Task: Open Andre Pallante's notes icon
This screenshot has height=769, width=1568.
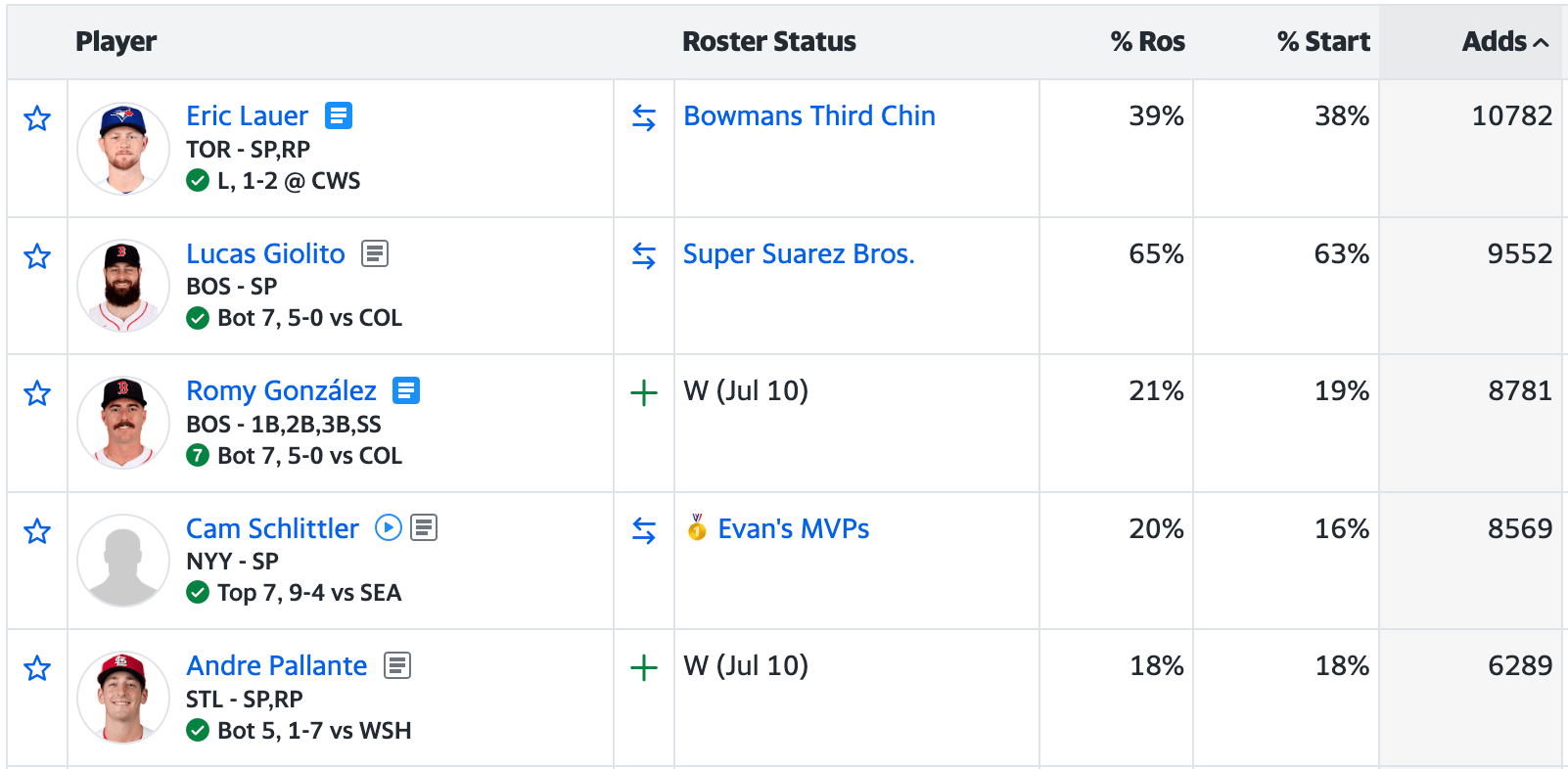Action: tap(397, 665)
